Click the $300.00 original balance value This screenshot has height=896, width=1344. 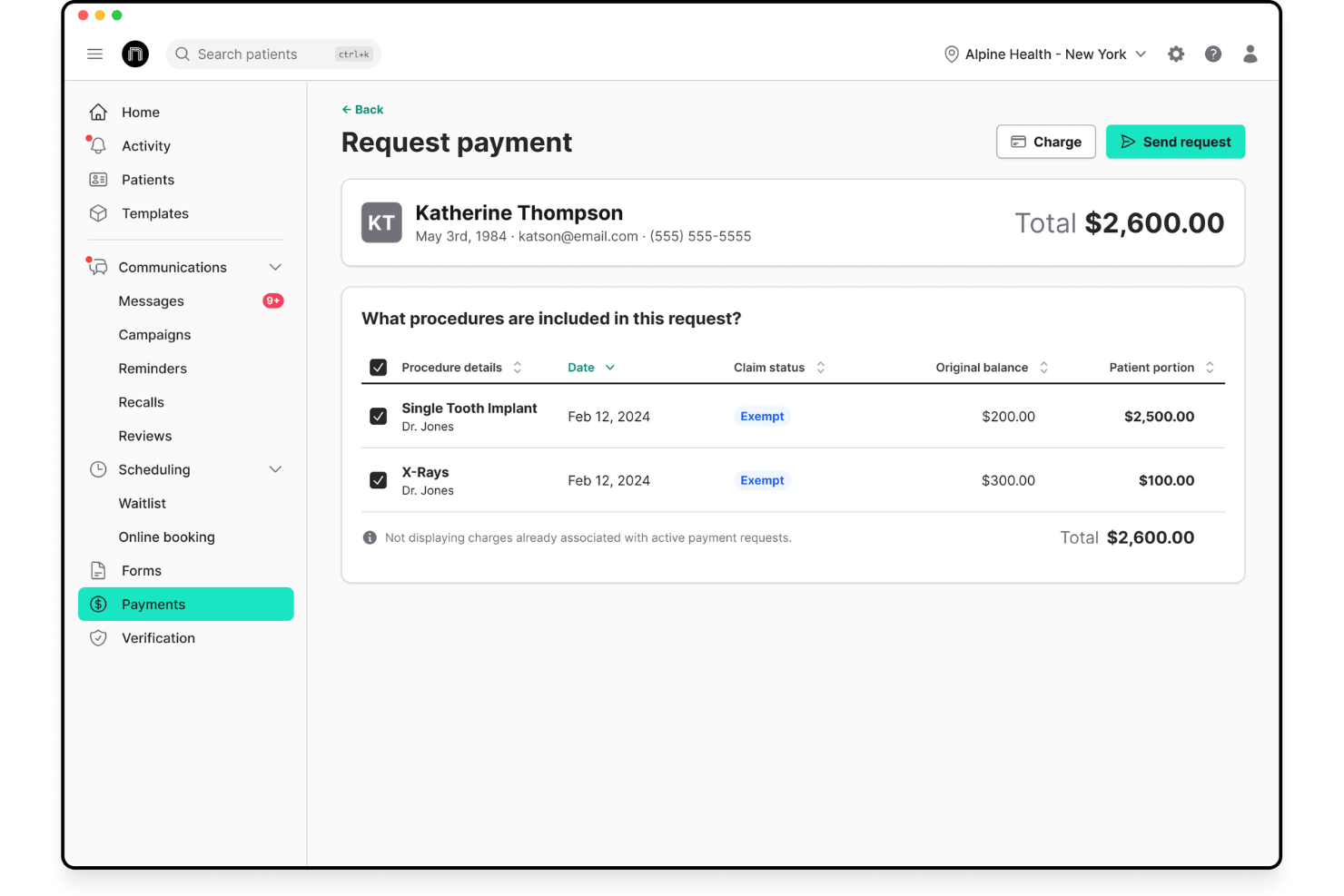[x=1008, y=480]
